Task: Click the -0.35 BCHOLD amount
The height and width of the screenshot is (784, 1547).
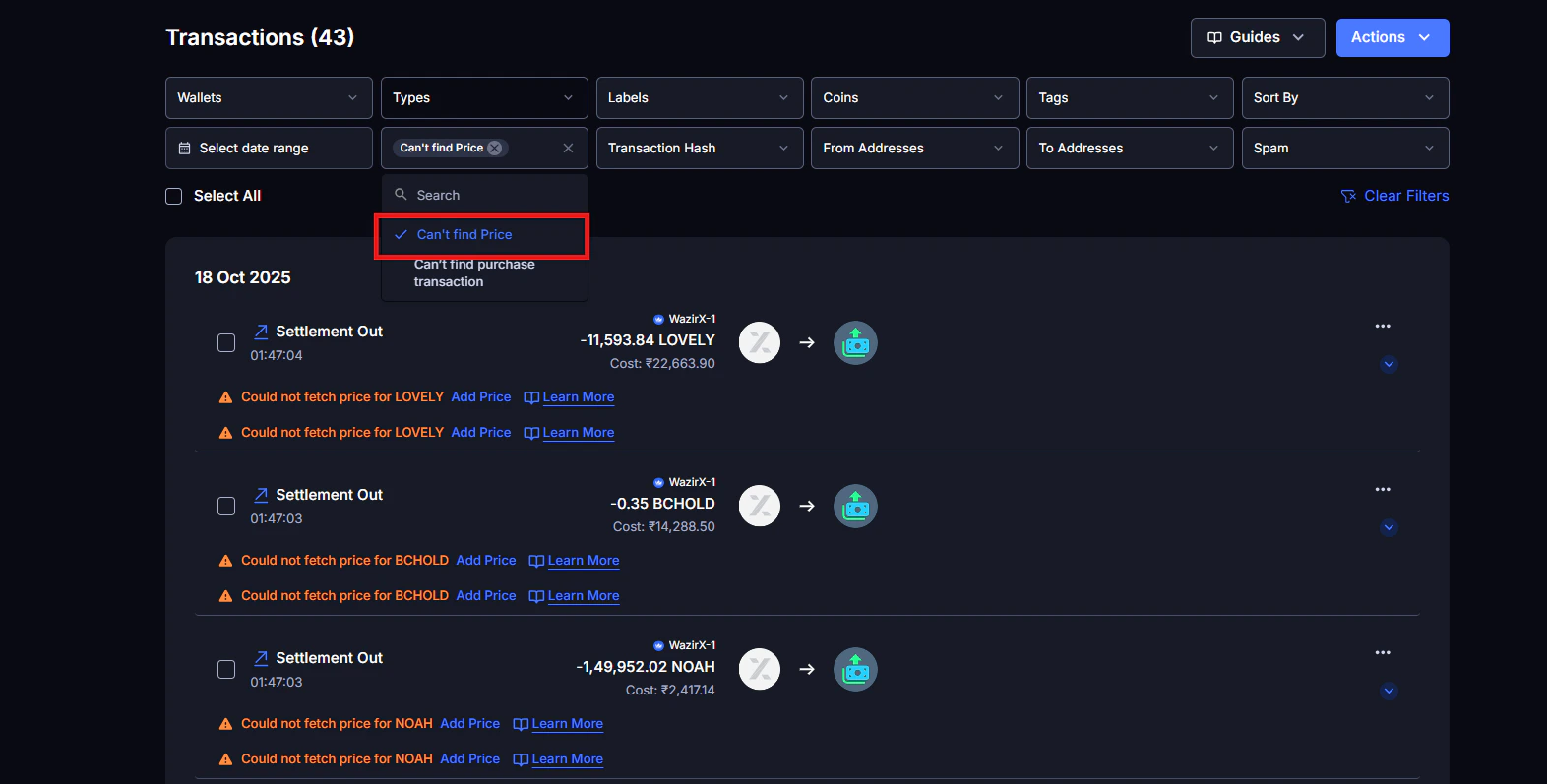Action: tap(662, 504)
